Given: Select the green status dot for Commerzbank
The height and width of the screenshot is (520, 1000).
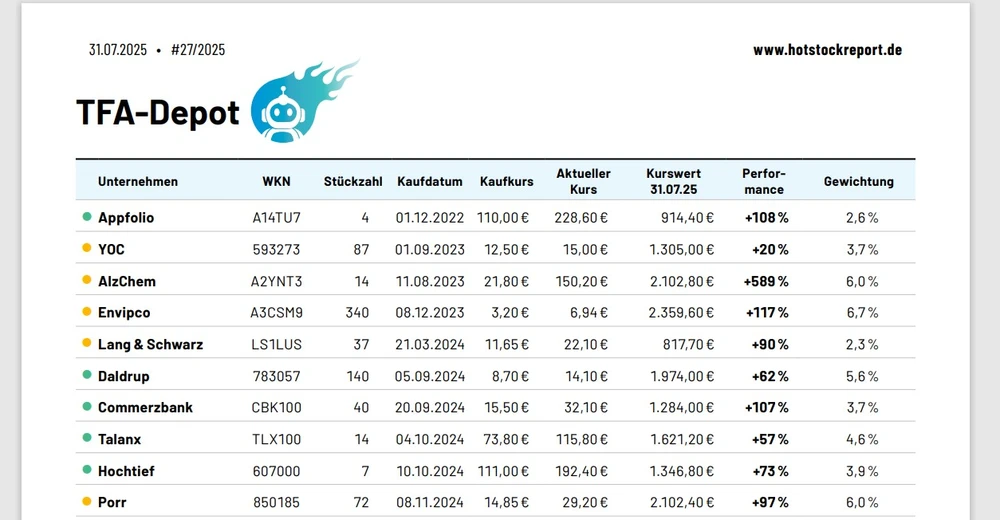Looking at the screenshot, I should [87, 407].
